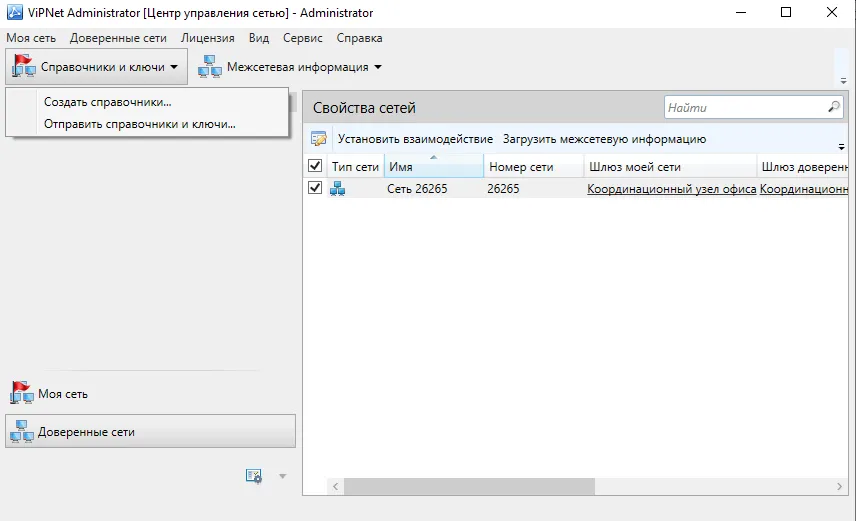Image resolution: width=856 pixels, height=521 pixels.
Task: Expand the Межсетевая информация dropdown arrow
Action: tap(378, 67)
